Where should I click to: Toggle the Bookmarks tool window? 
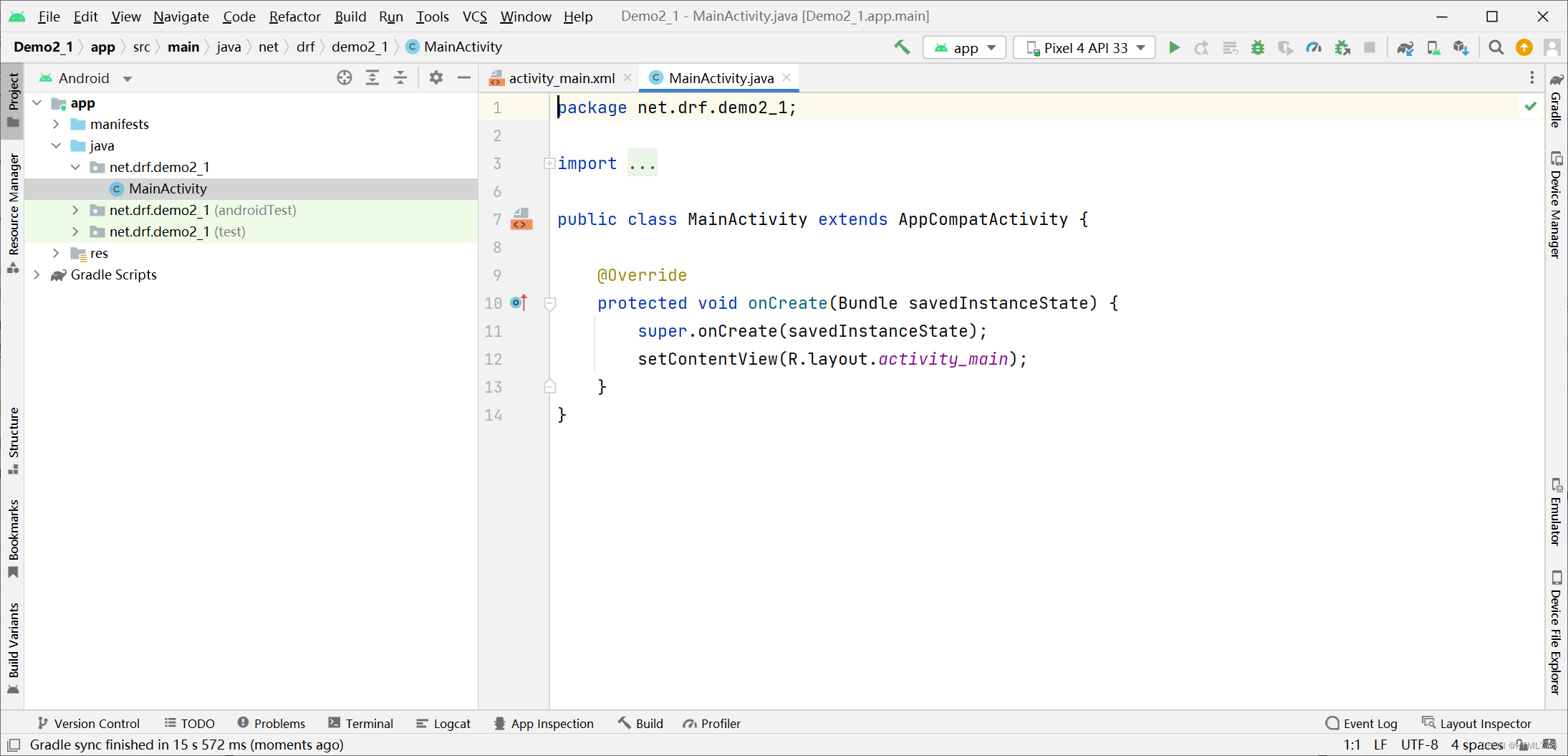pyautogui.click(x=13, y=538)
